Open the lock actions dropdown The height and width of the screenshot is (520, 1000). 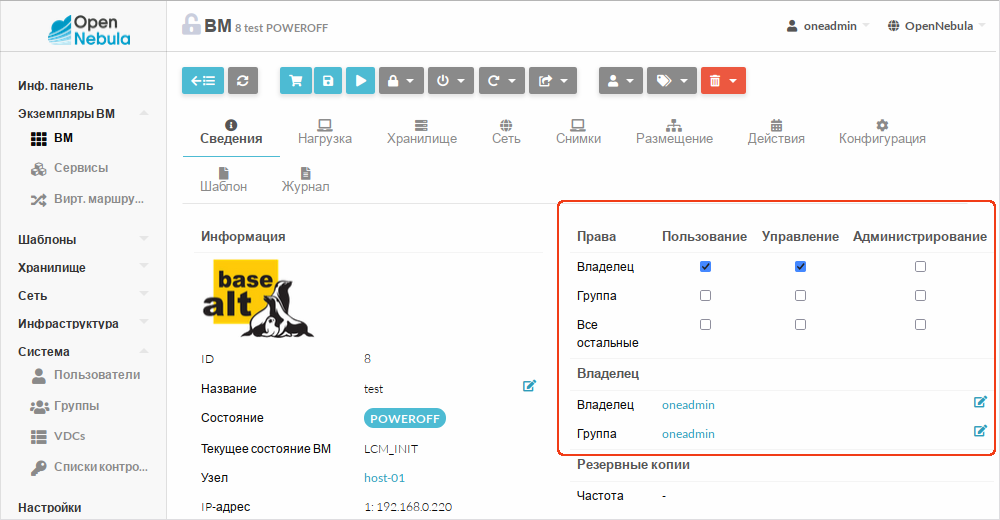[401, 81]
